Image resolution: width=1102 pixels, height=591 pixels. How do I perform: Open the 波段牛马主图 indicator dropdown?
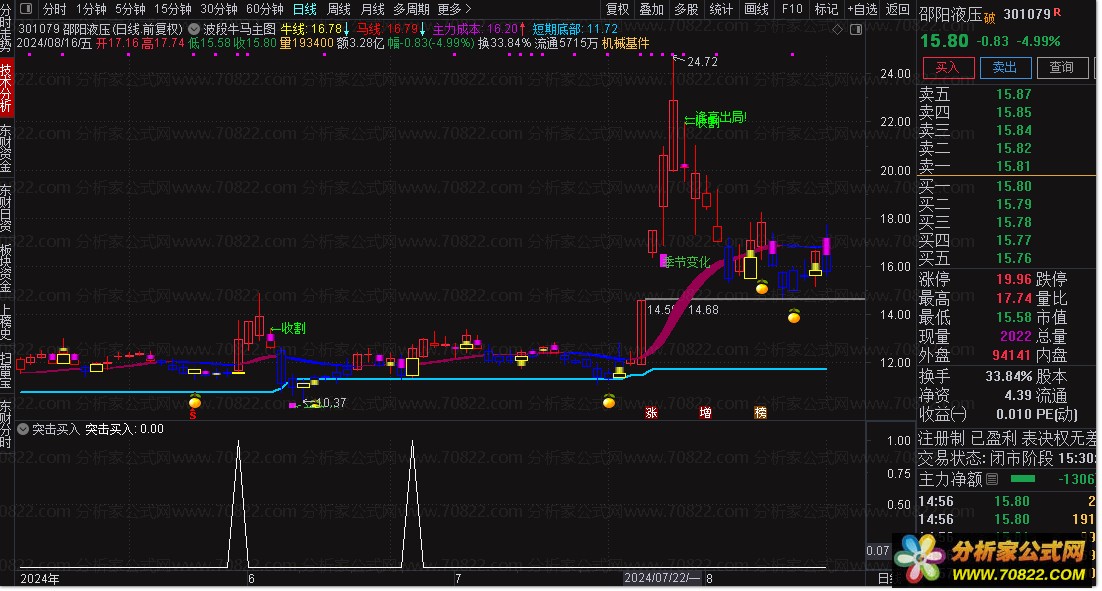pyautogui.click(x=194, y=30)
